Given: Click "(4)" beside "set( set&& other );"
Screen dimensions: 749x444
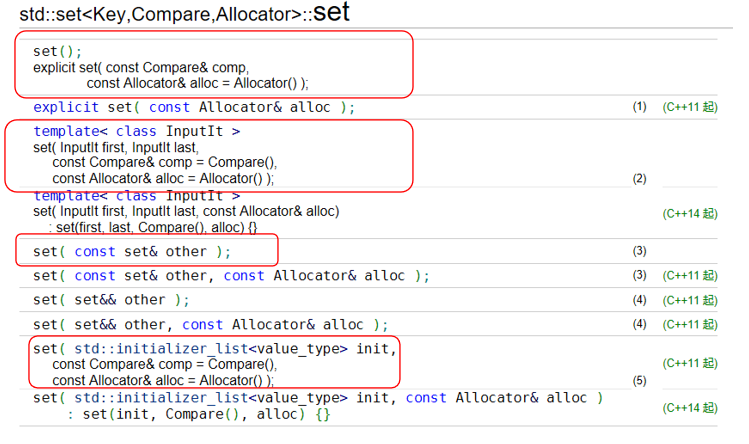Looking at the screenshot, I should pos(639,300).
